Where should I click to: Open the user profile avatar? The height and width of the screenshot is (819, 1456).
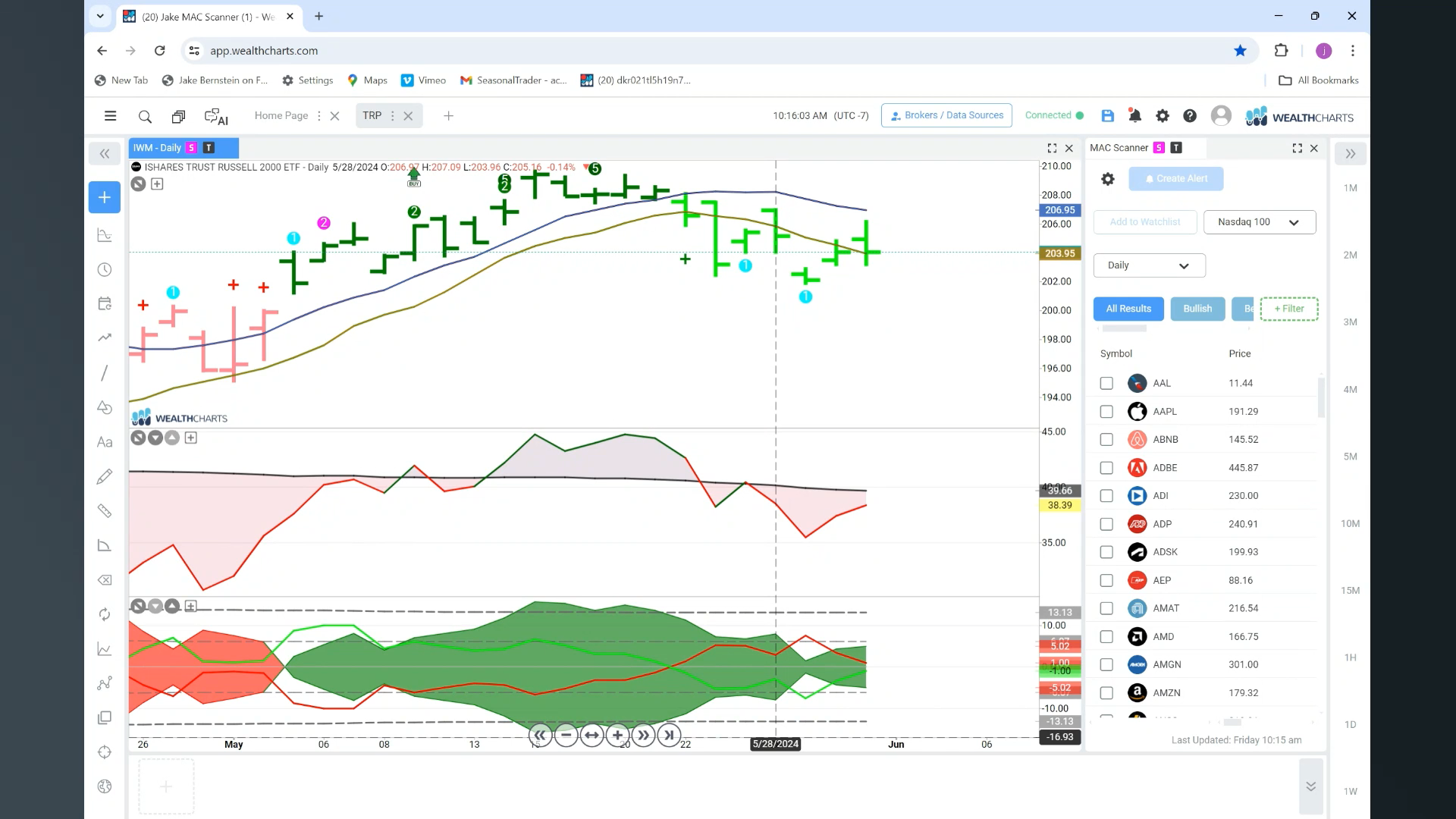point(1221,115)
